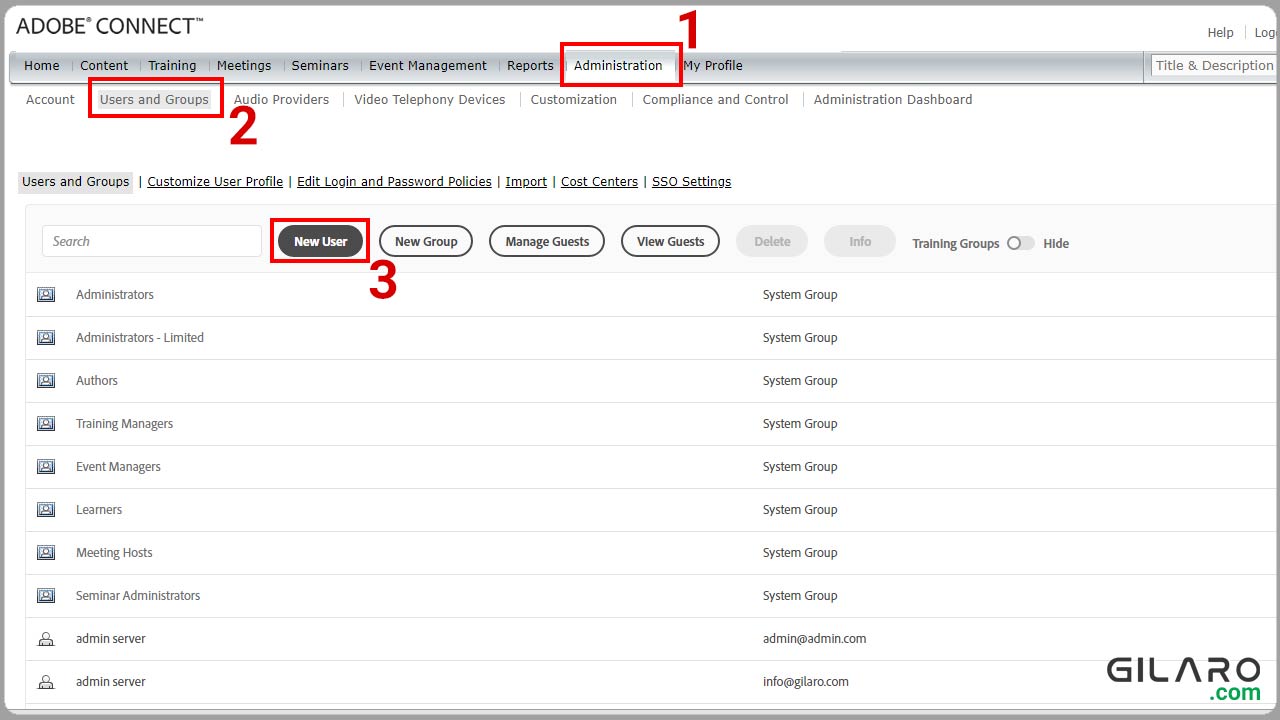Click the New User button
The height and width of the screenshot is (720, 1280).
[x=320, y=241]
